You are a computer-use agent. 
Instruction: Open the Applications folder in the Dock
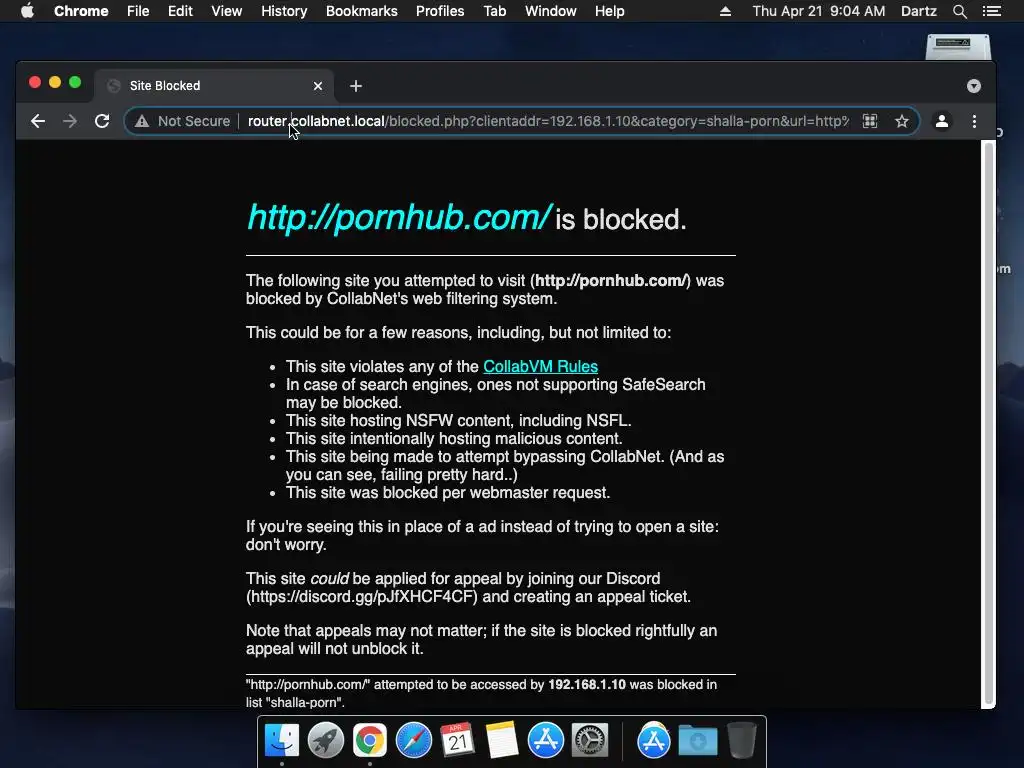pyautogui.click(x=654, y=741)
